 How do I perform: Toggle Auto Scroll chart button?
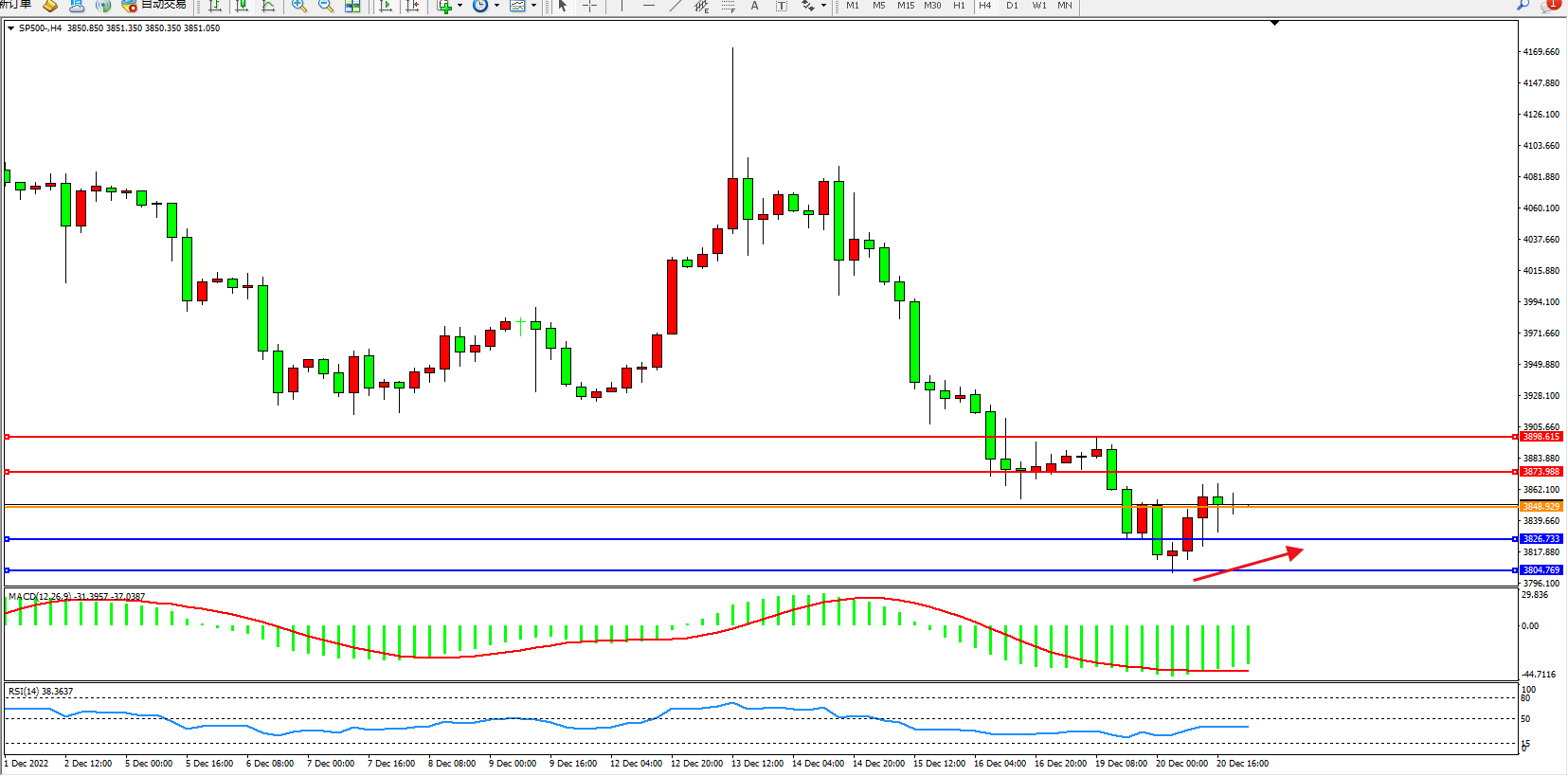(x=386, y=6)
